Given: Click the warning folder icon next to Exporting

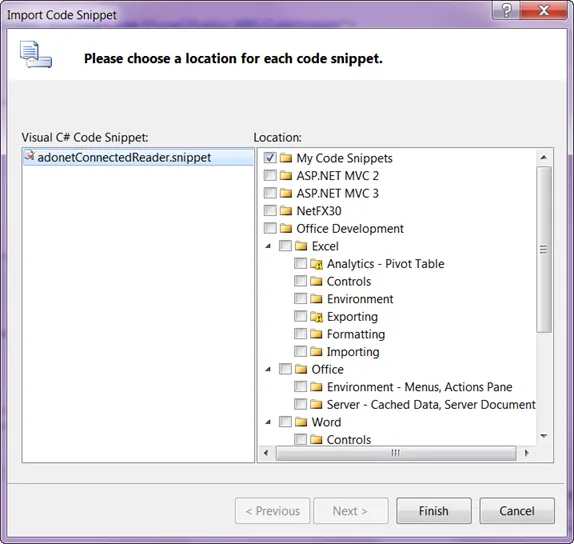Looking at the screenshot, I should (x=316, y=316).
